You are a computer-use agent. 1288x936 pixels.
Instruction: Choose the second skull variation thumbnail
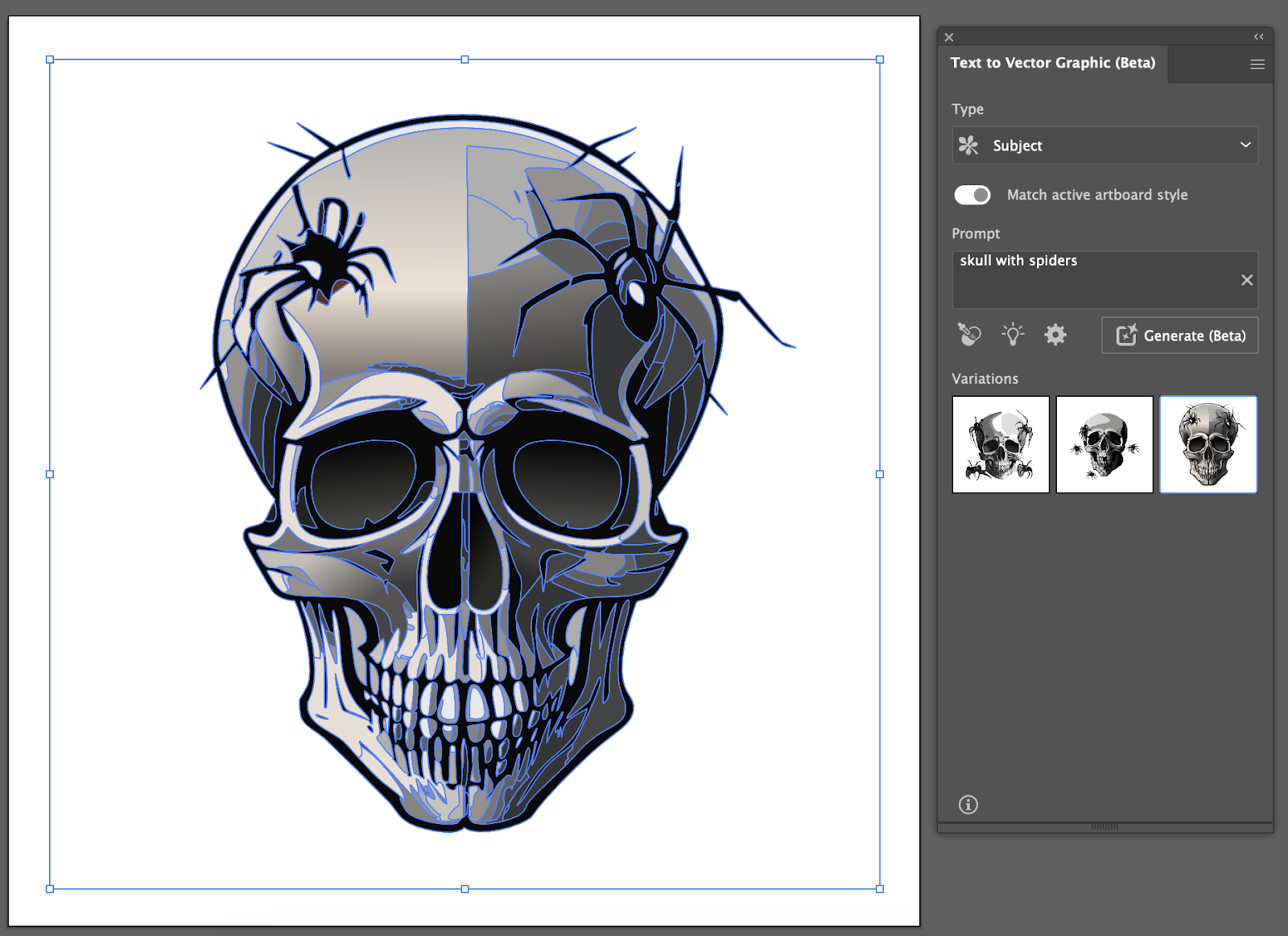pos(1104,444)
